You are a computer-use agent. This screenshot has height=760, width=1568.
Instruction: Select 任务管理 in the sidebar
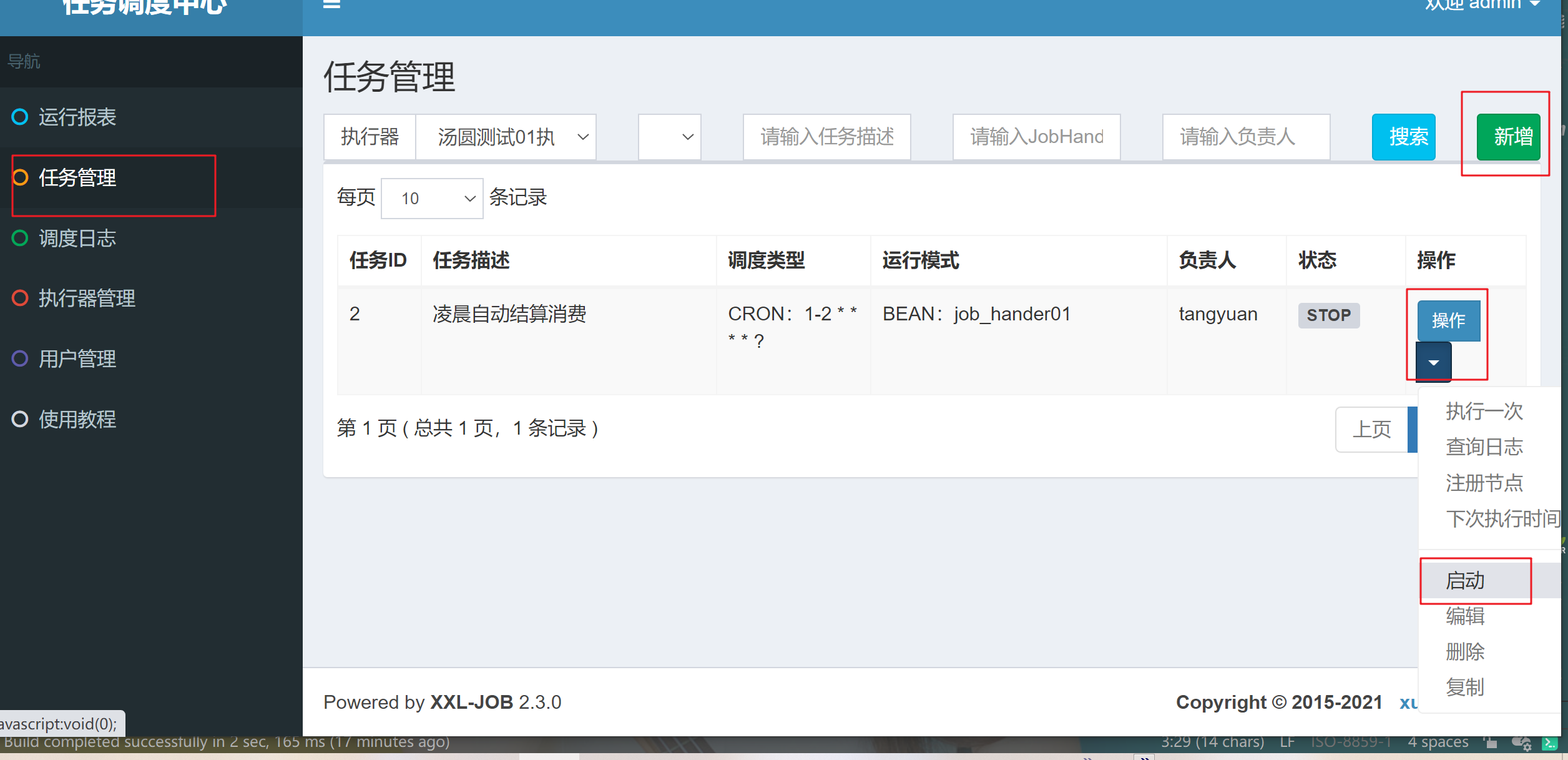click(151, 177)
